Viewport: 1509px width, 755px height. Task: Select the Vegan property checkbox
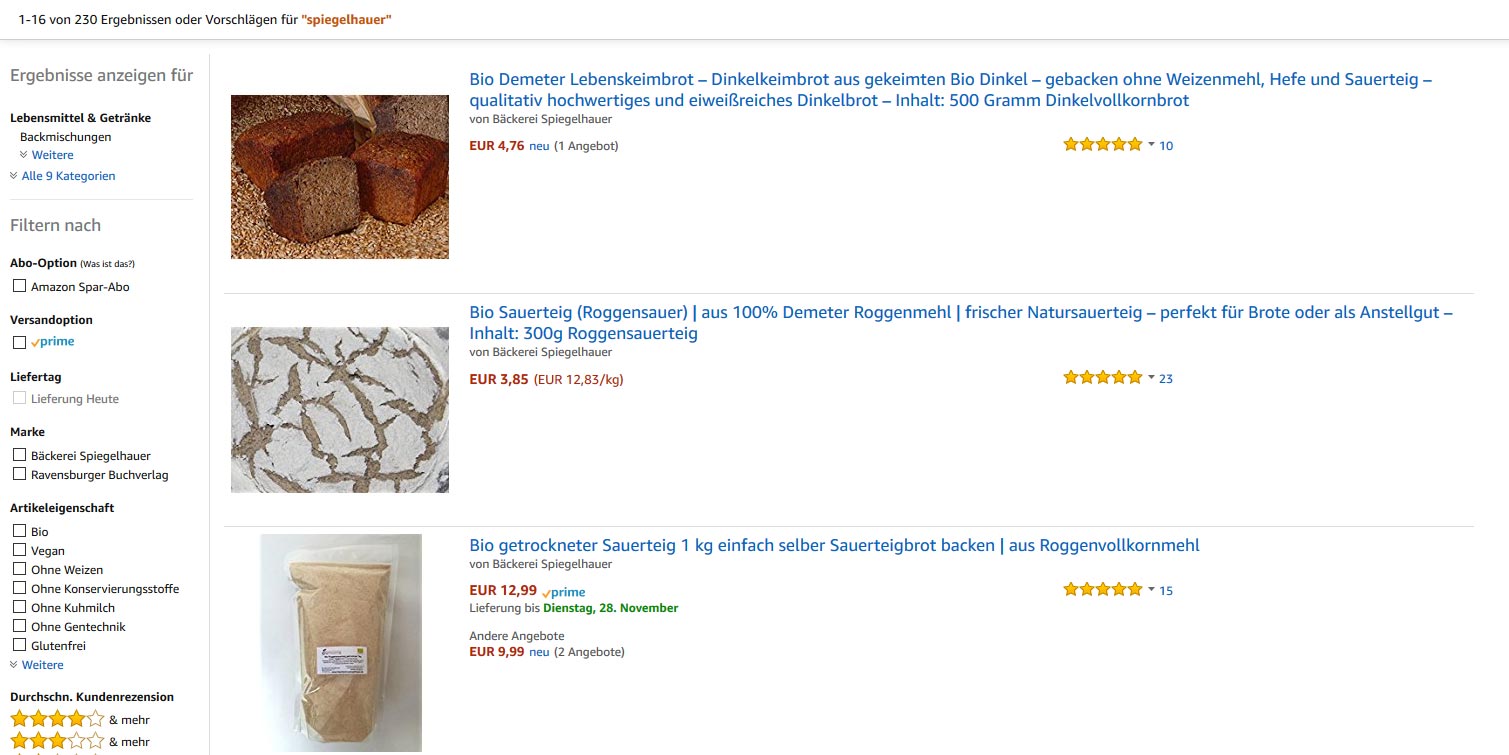19,550
